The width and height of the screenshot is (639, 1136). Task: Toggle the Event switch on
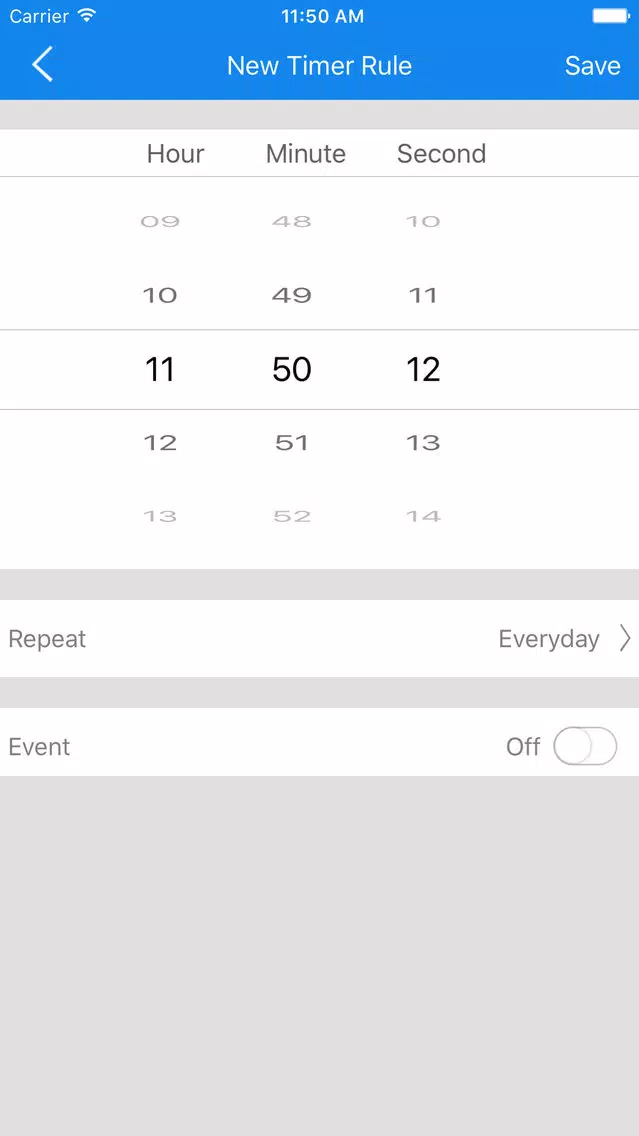585,746
